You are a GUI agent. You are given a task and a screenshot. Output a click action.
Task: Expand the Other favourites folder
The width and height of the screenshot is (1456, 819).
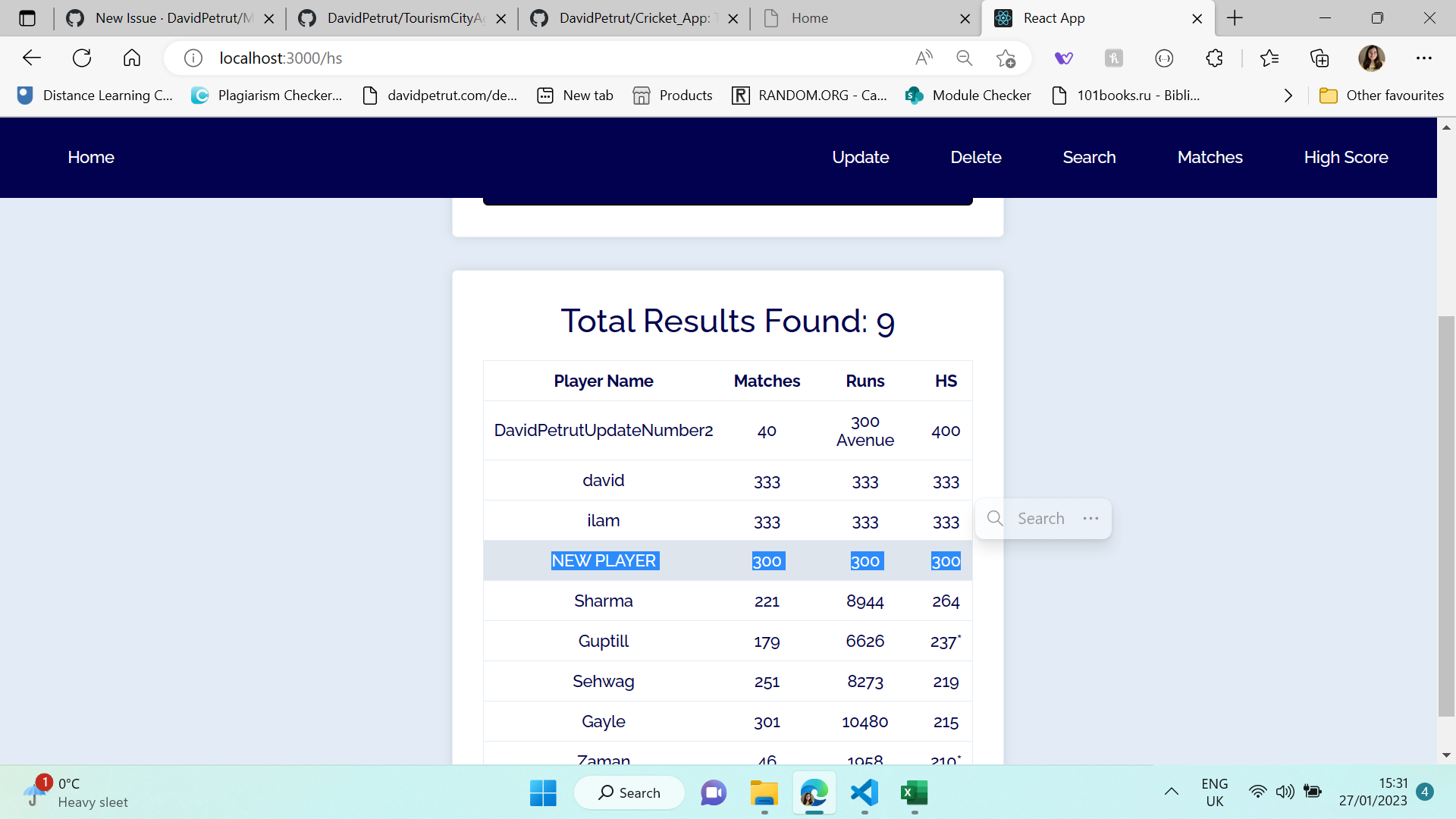click(x=1382, y=95)
